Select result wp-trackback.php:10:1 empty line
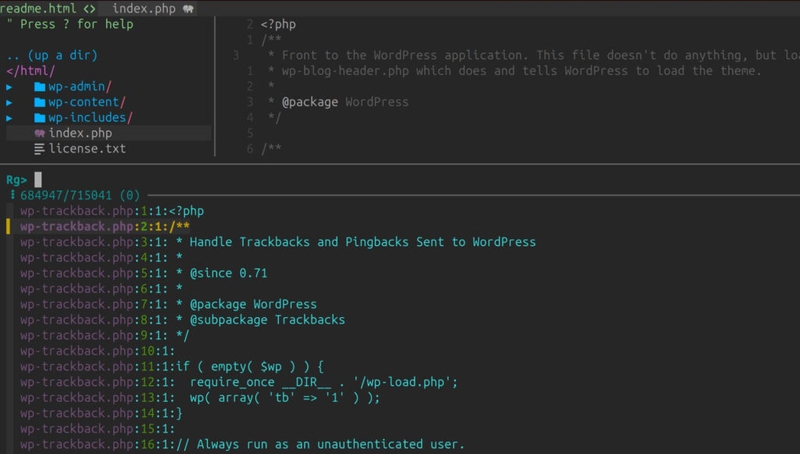Screen dimensions: 800x454 [x=97, y=351]
